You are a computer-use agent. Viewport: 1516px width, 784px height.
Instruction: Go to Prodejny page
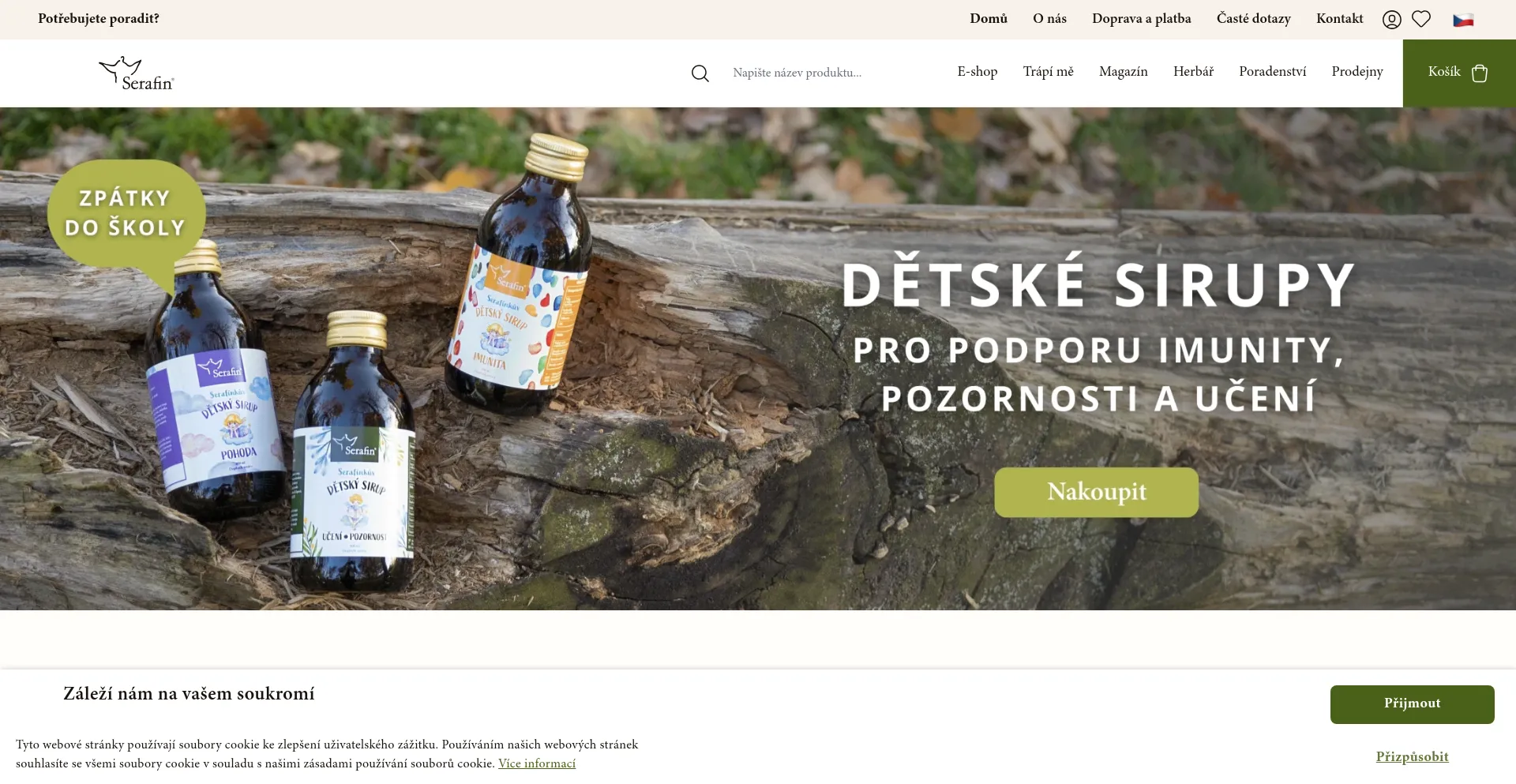(1357, 72)
